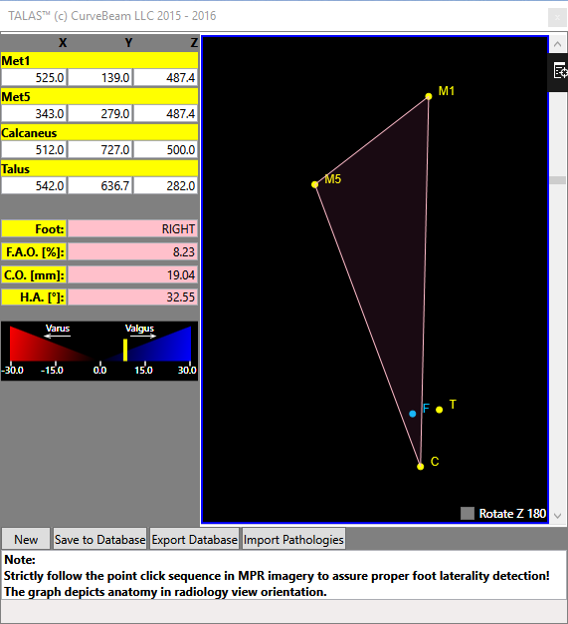
Task: Select the M5 point in the graph
Action: [x=315, y=184]
